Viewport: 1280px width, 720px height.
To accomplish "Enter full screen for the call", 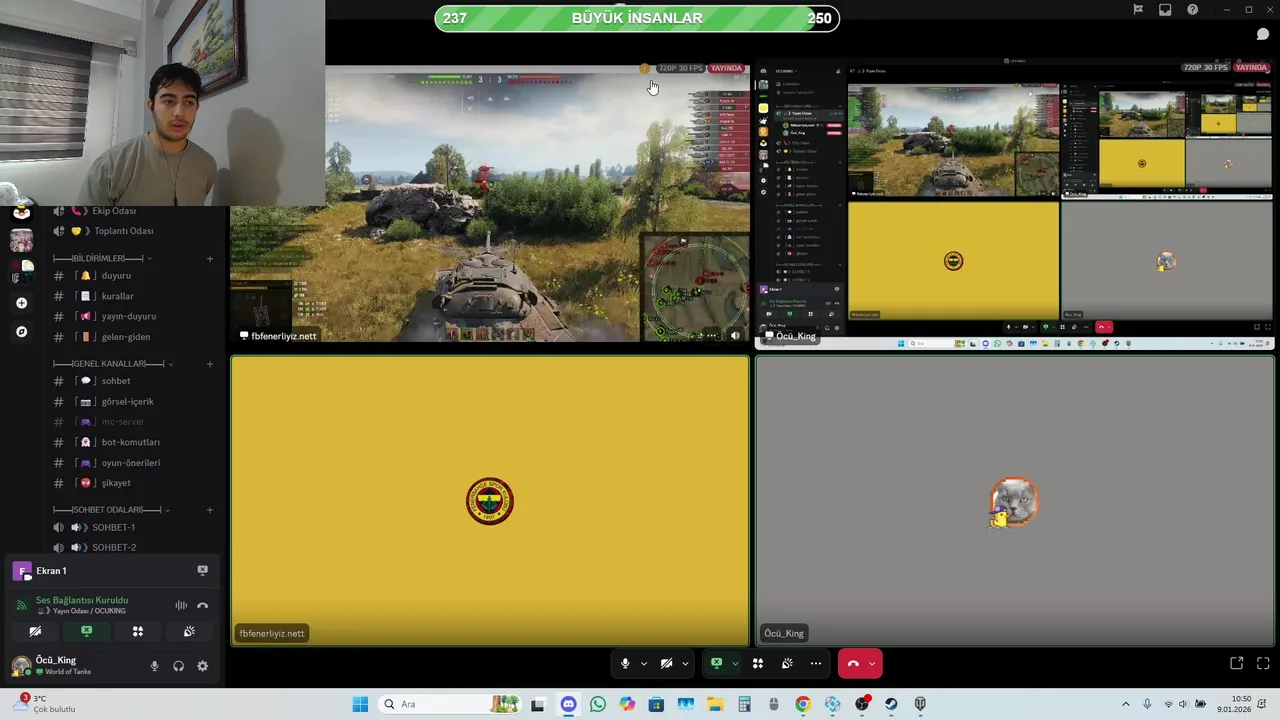I will (x=1262, y=663).
